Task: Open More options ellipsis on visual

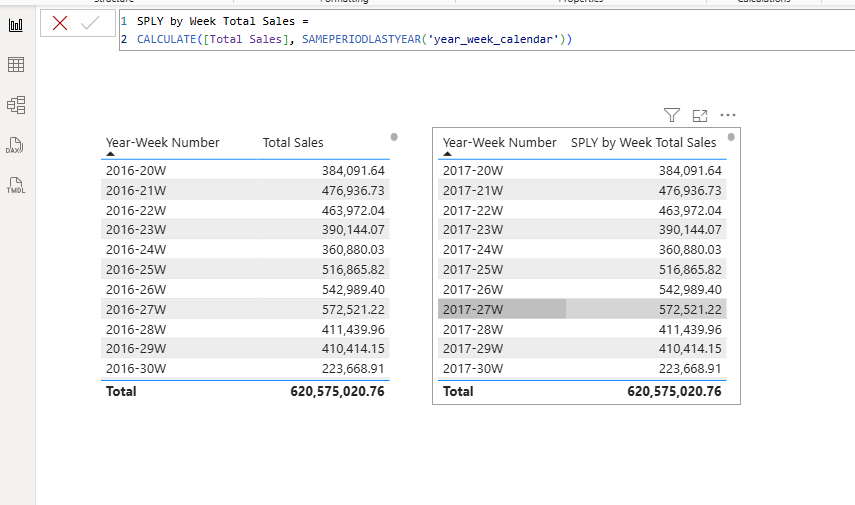Action: coord(728,115)
